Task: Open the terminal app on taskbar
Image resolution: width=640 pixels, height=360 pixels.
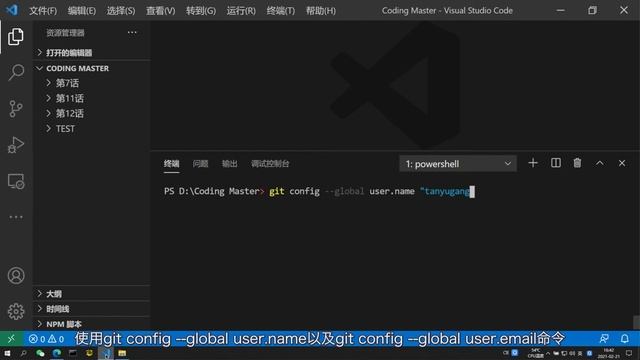Action: click(x=73, y=353)
